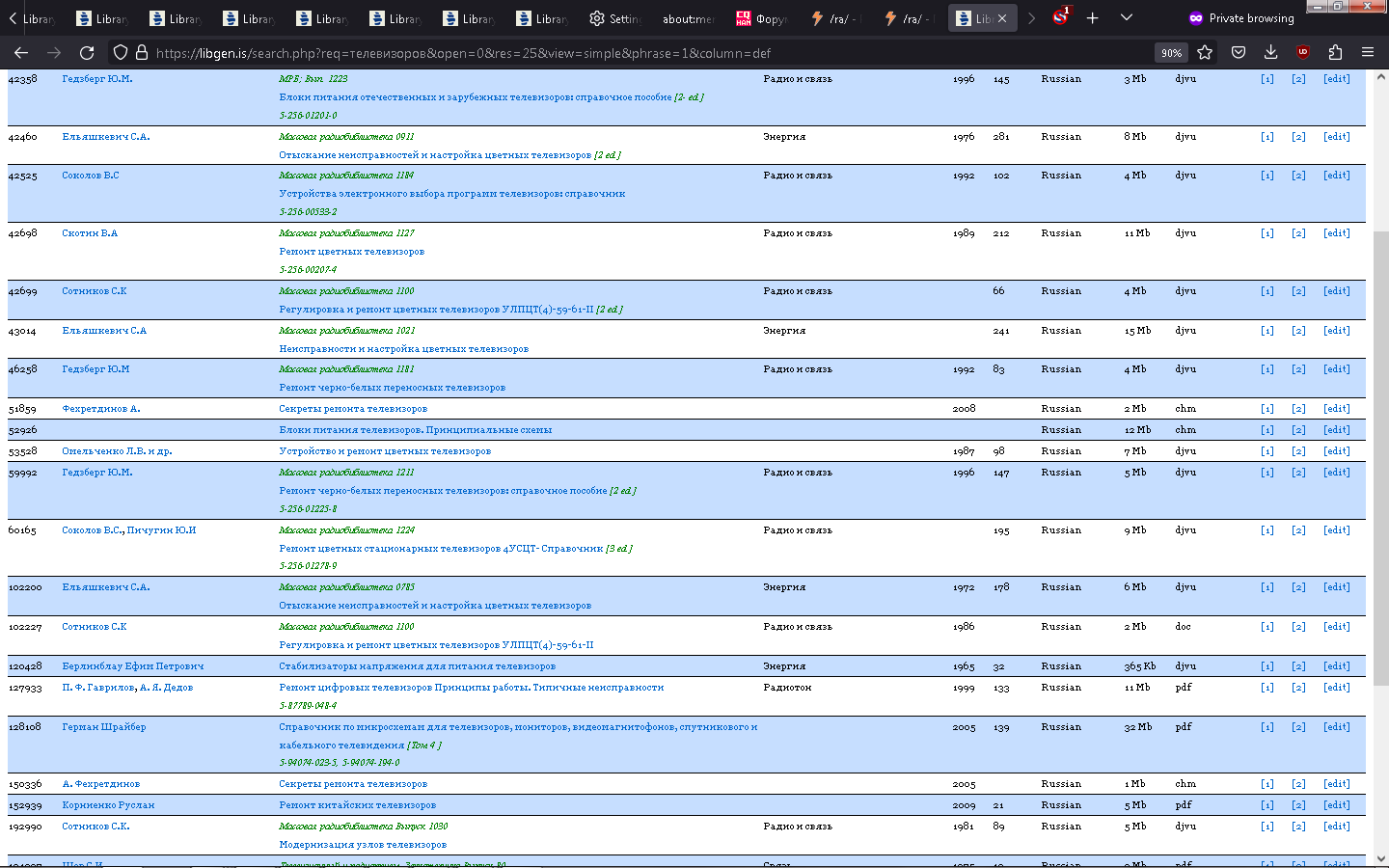1389x868 pixels.
Task: Click the vertical page scrollbar thumb
Action: click(x=1381, y=458)
